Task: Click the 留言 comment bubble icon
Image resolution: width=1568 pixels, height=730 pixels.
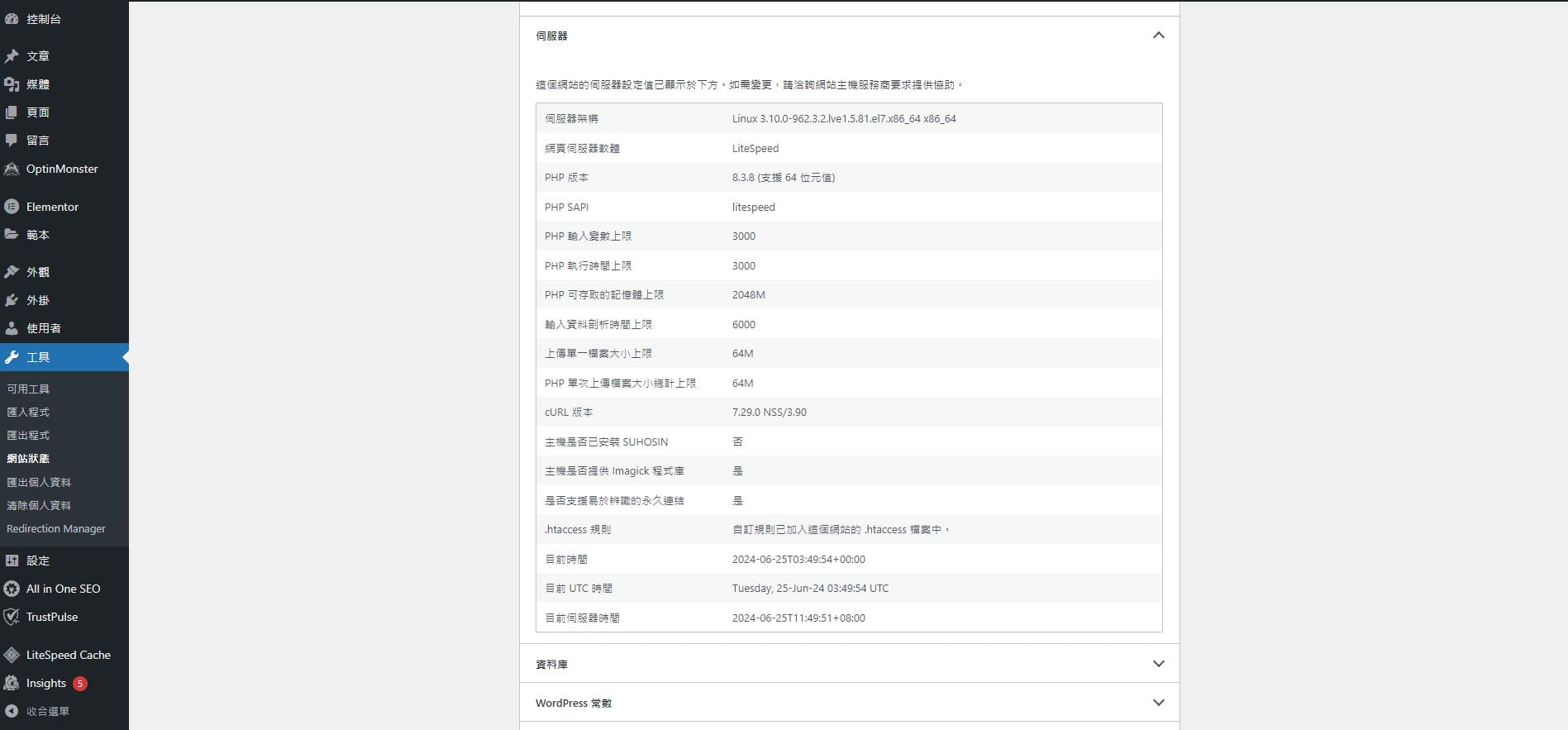Action: (12, 141)
